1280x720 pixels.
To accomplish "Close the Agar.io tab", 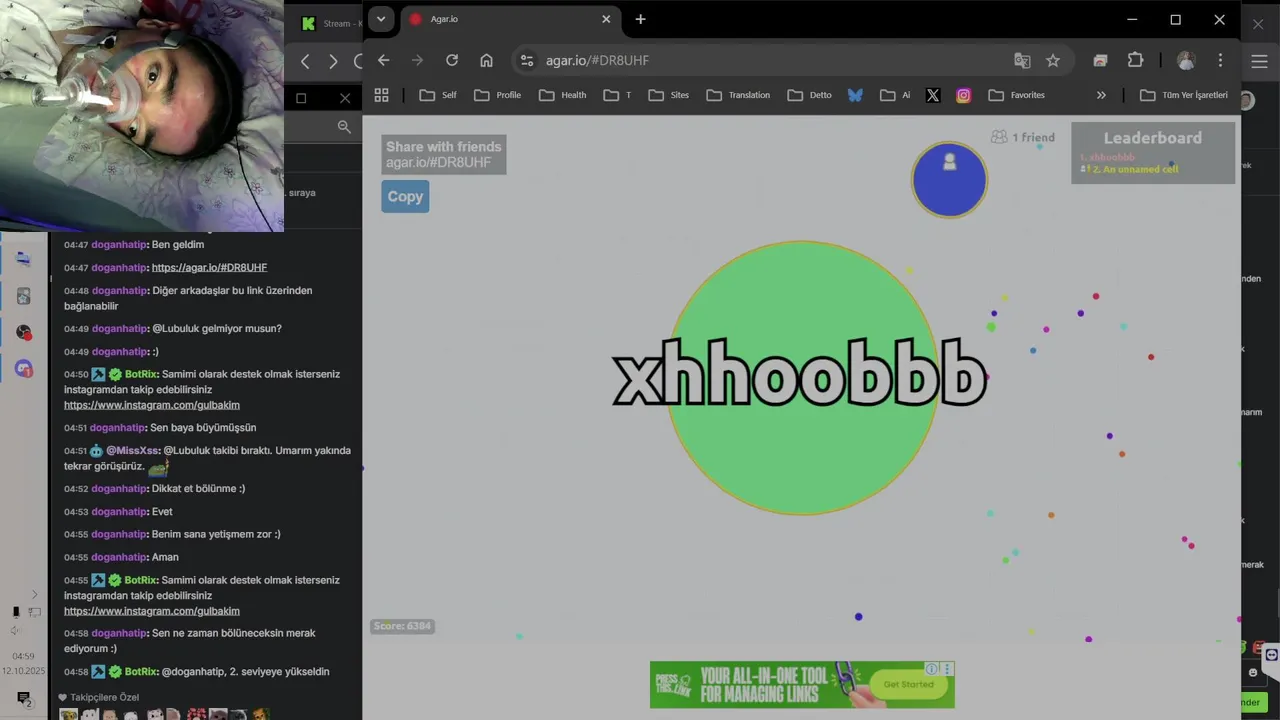I will 606,19.
